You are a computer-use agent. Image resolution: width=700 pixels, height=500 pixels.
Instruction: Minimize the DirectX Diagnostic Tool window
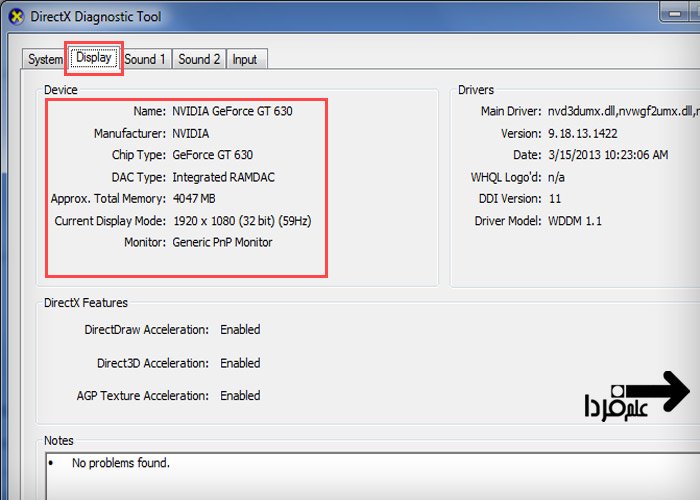tap(675, 13)
